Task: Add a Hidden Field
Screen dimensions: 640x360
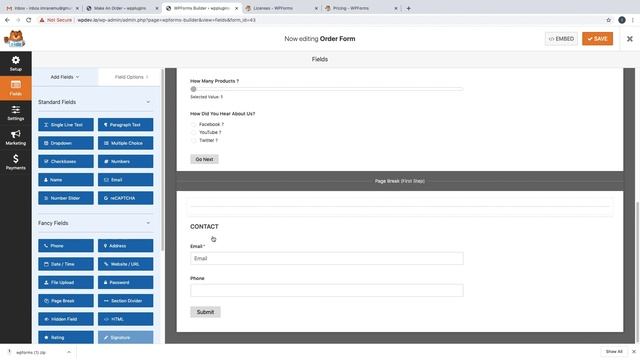Action: [66, 319]
